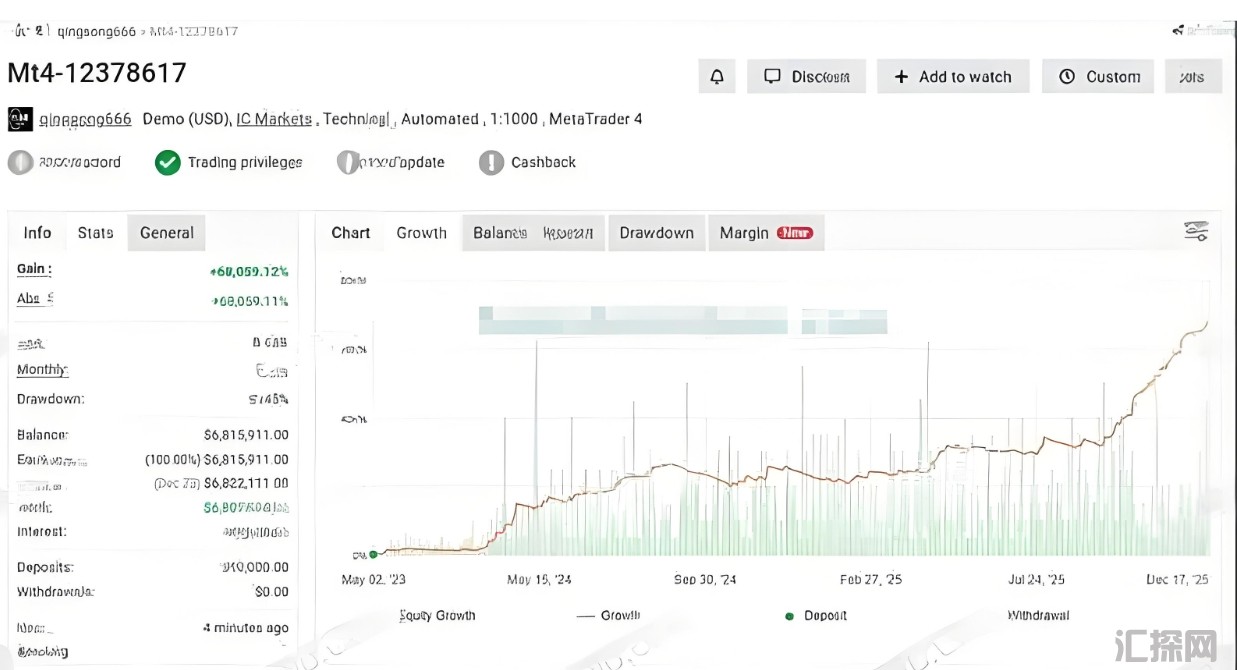Click the track record status icon
Viewport: 1237px width, 670px height.
[x=20, y=162]
